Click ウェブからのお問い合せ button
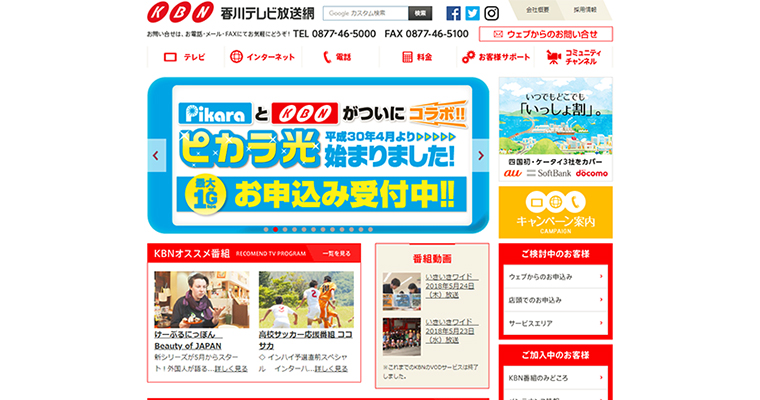 coord(546,34)
